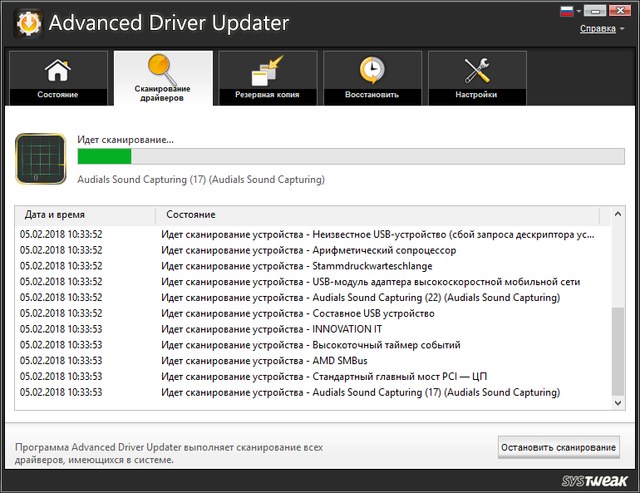The width and height of the screenshot is (640, 493).
Task: Click the current device text under progress bar
Action: click(x=201, y=180)
